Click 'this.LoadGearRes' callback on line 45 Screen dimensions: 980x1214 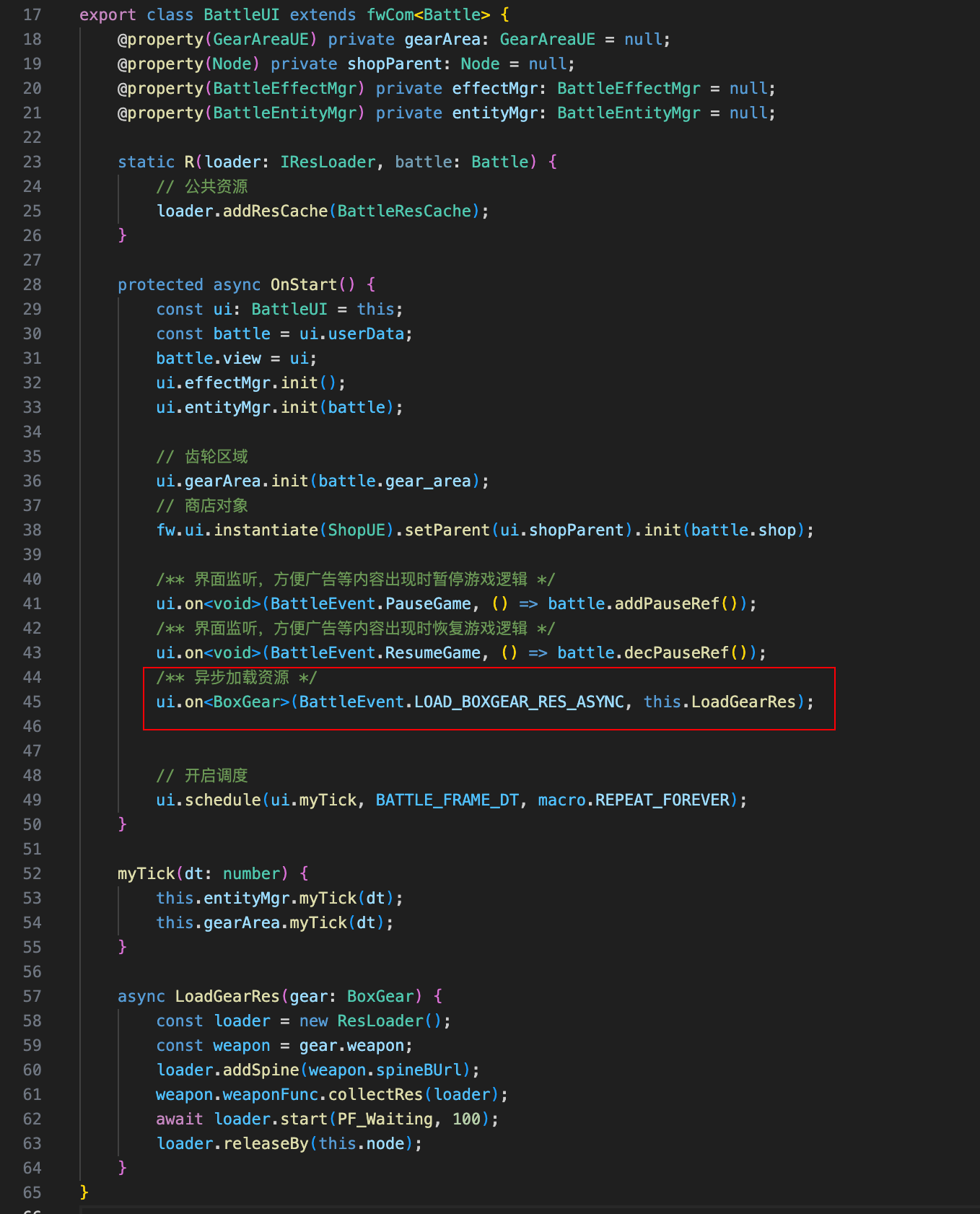(719, 702)
